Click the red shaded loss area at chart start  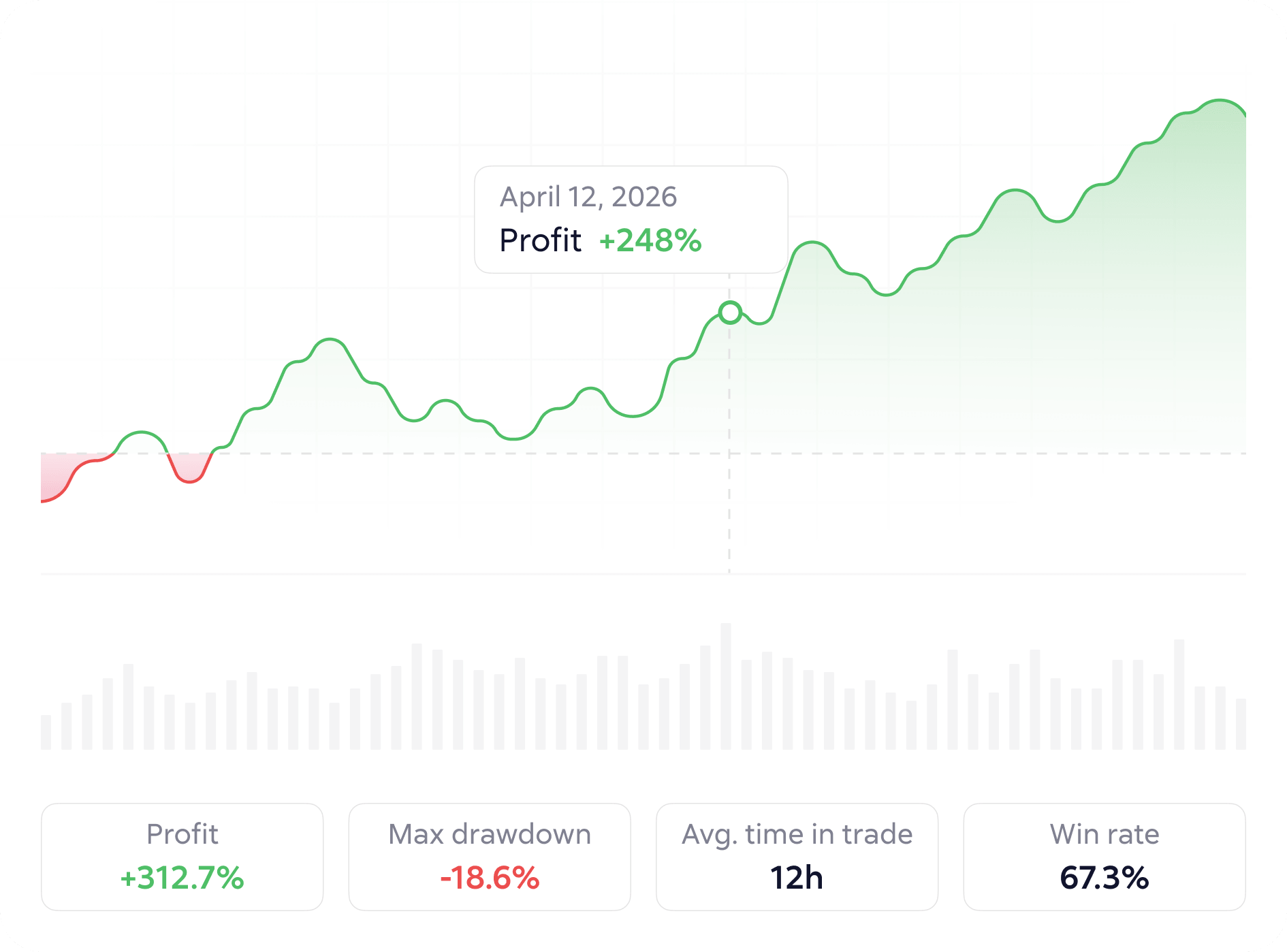coord(58,473)
